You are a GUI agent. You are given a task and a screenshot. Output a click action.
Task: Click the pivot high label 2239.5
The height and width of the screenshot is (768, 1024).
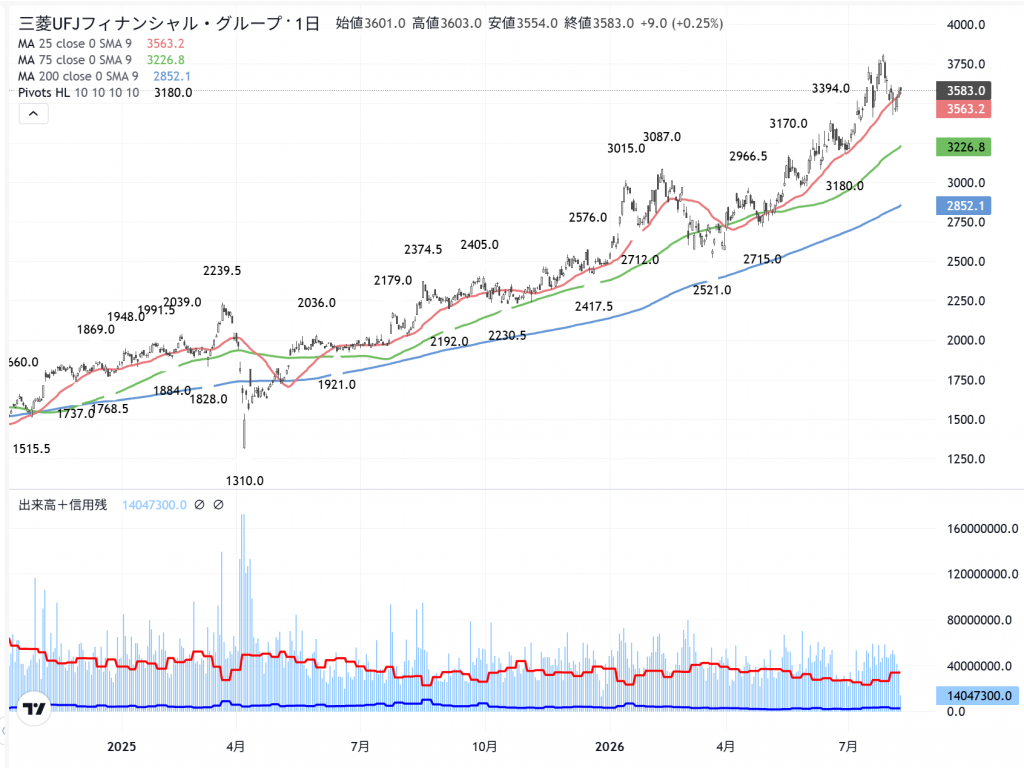222,270
